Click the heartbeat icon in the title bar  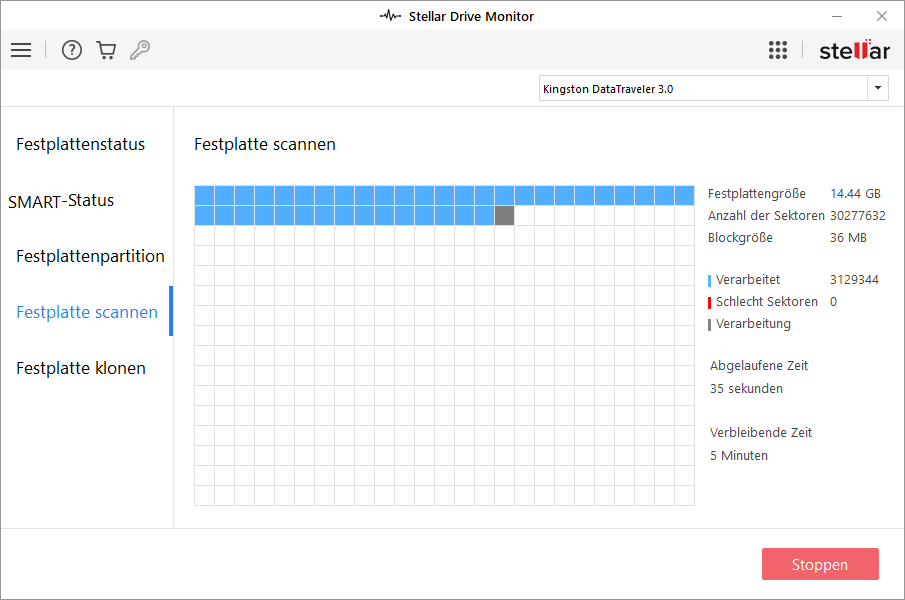390,16
